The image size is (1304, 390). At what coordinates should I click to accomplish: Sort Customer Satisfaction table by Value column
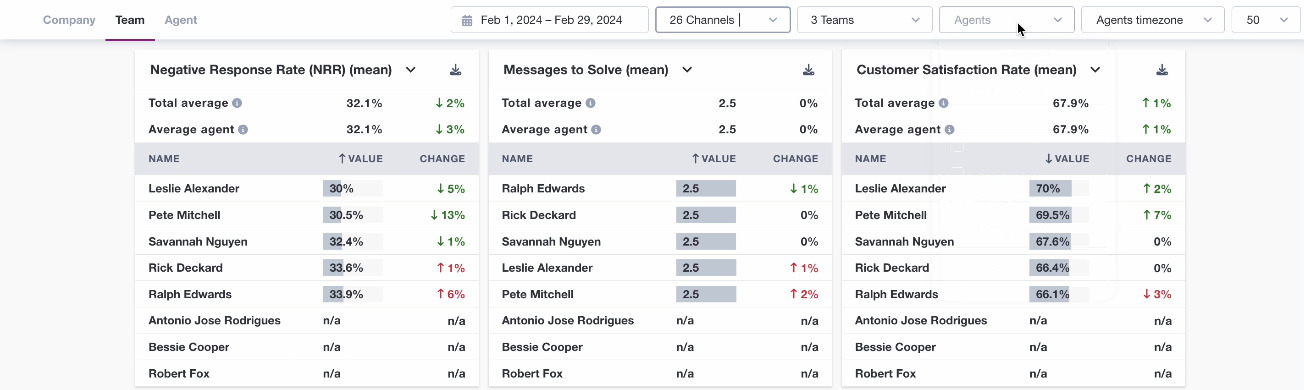click(x=1066, y=158)
